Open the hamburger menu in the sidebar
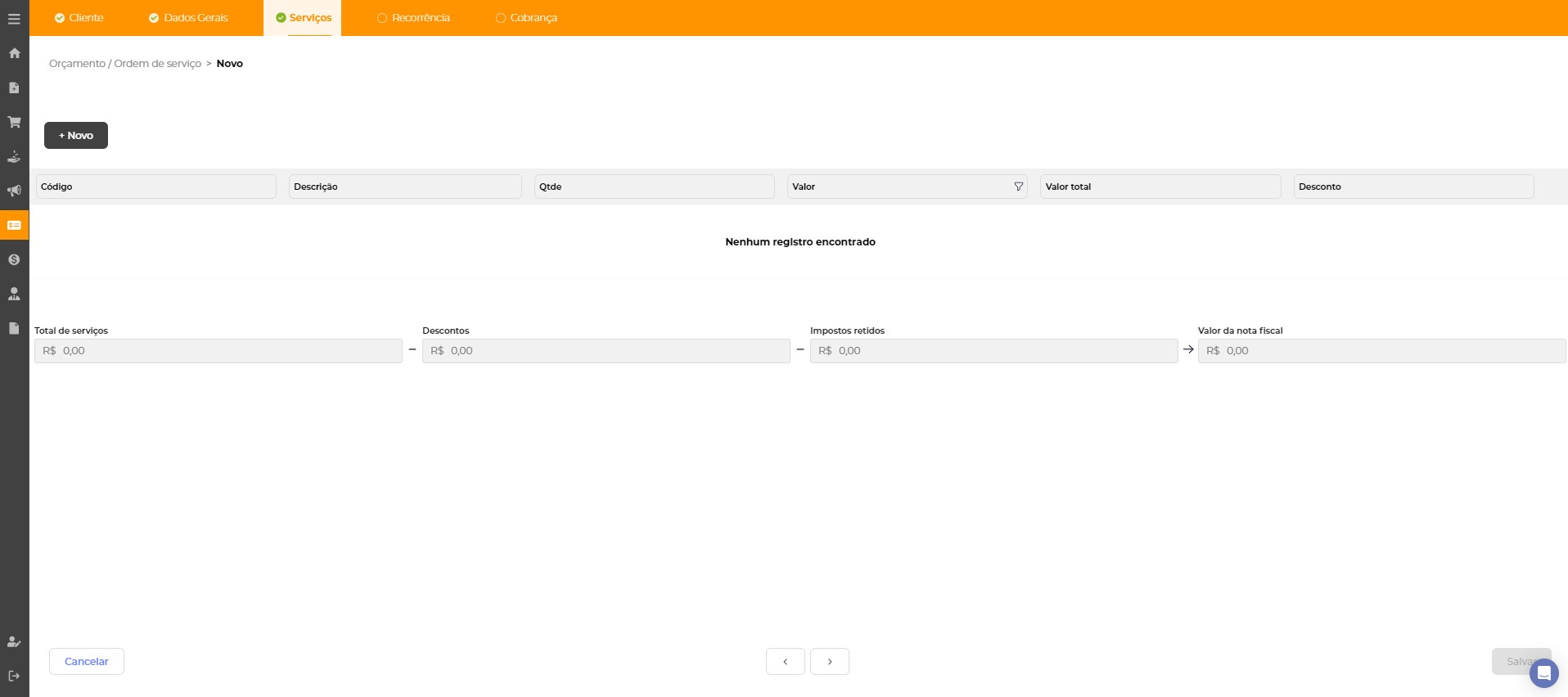This screenshot has height=697, width=1568. tap(14, 19)
